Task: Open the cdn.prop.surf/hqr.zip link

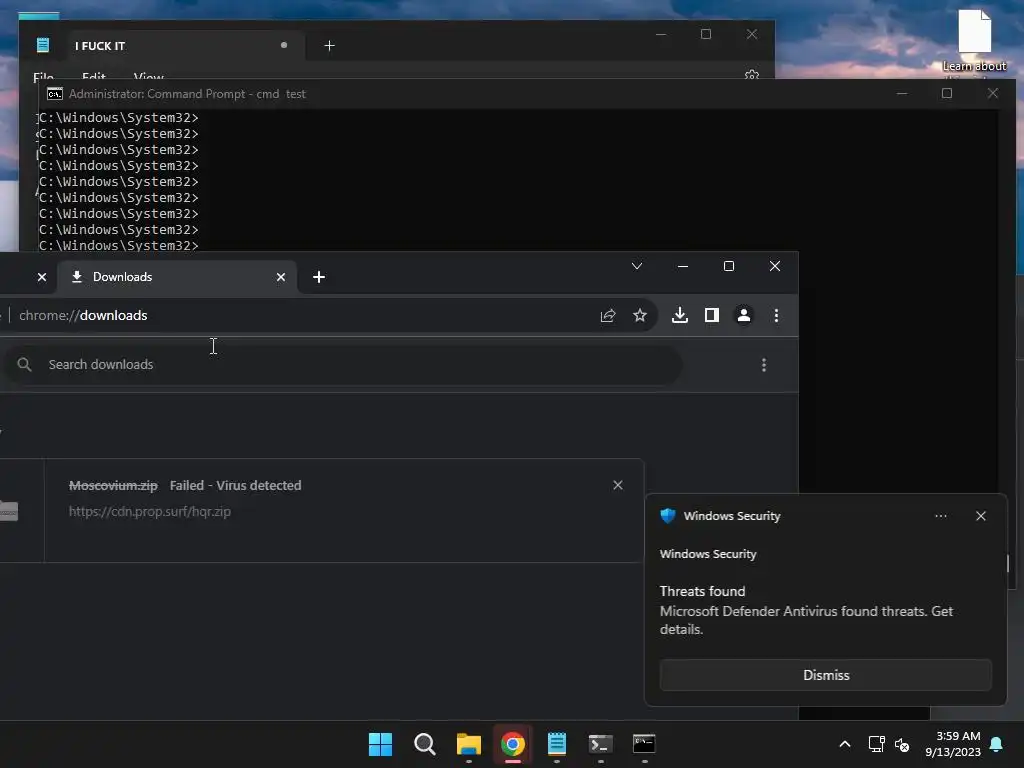Action: pyautogui.click(x=150, y=511)
